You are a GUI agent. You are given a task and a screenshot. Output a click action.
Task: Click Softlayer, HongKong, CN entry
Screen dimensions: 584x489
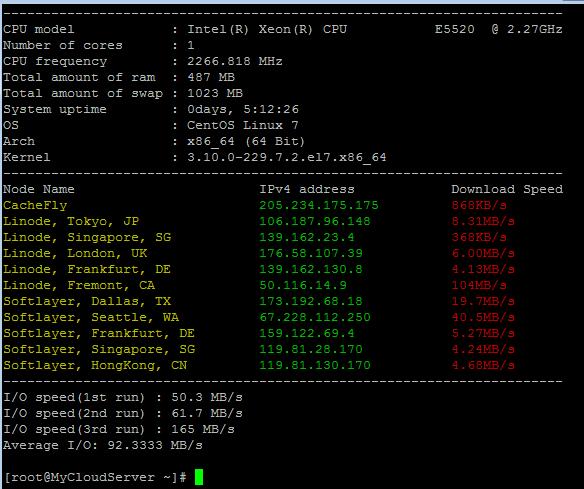(95, 365)
